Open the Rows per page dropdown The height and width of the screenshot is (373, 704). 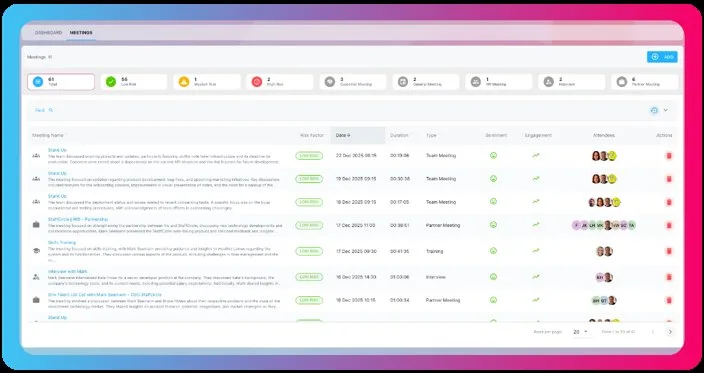580,332
